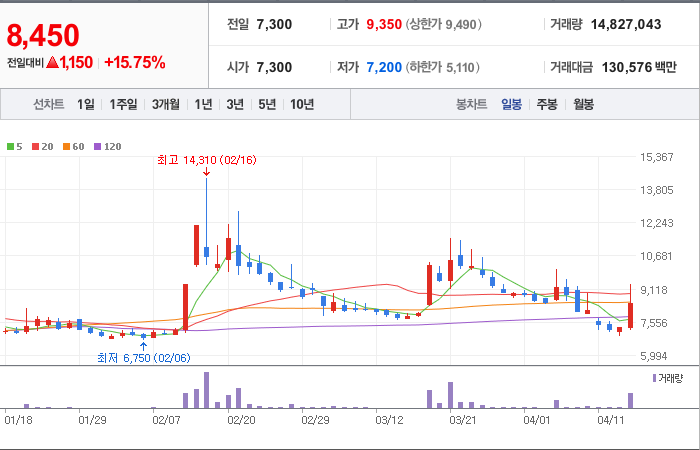The image size is (700, 450).
Task: Click the 02/07 date axis label
Action: coord(167,421)
